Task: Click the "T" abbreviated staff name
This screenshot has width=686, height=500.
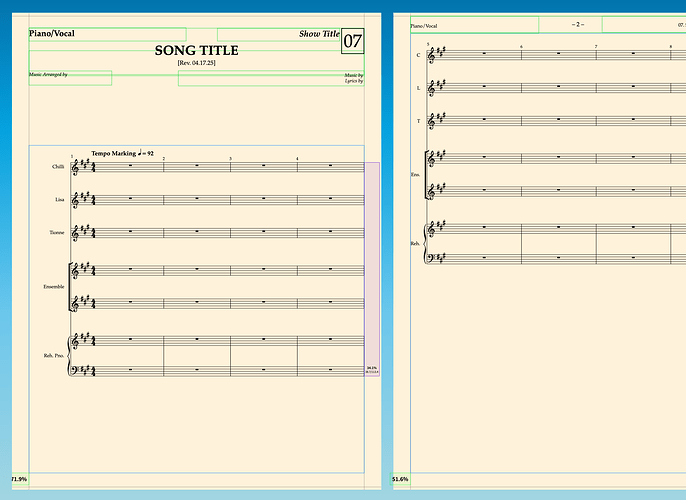Action: (418, 121)
